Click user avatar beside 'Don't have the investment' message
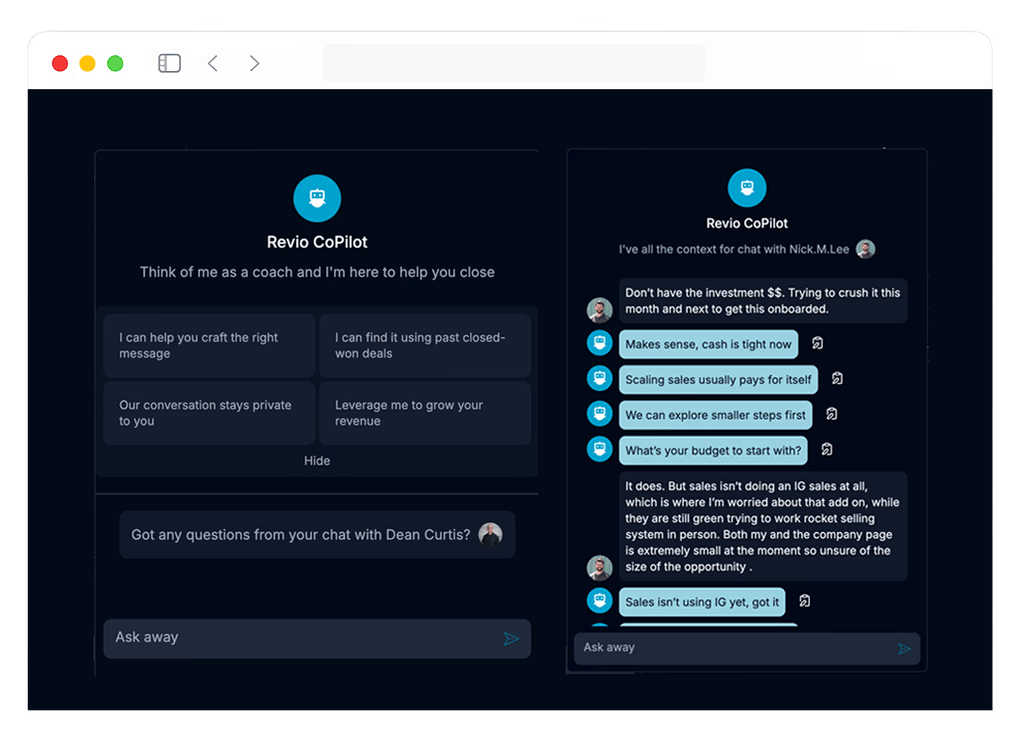The height and width of the screenshot is (744, 1024). click(599, 310)
